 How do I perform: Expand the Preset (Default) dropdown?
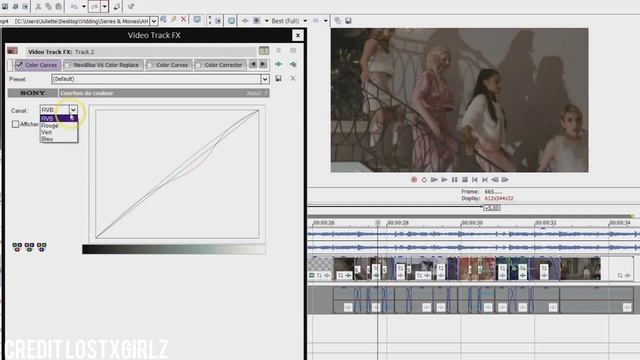265,79
